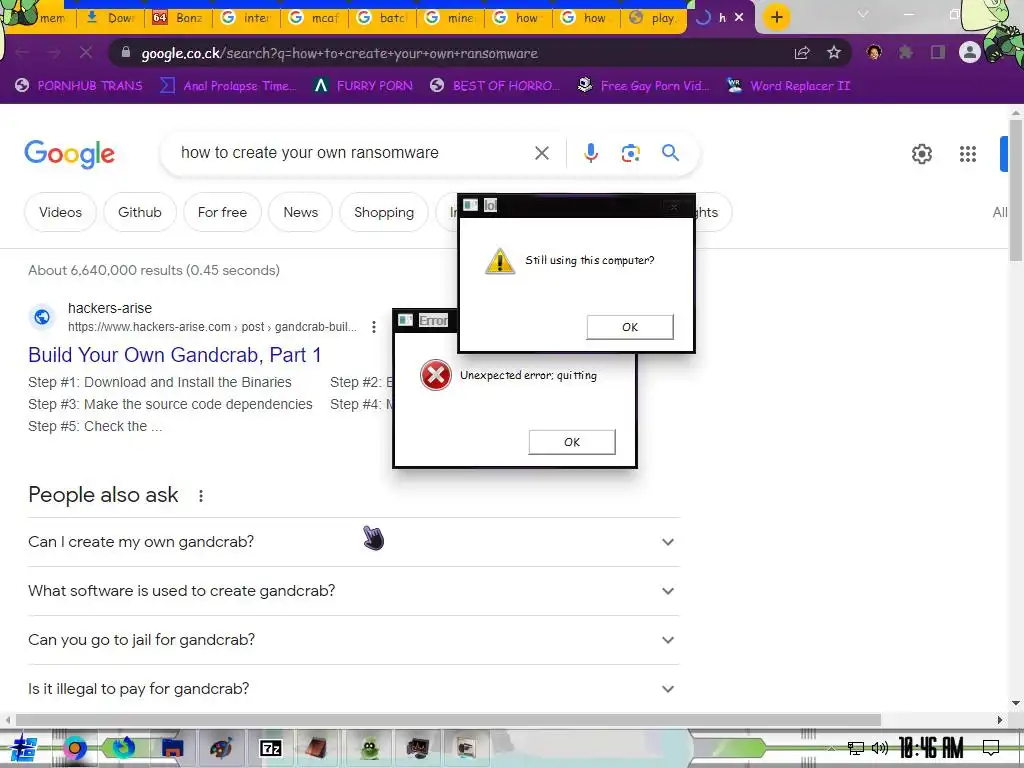1024x768 pixels.
Task: Close the active loading tab
Action: point(739,18)
